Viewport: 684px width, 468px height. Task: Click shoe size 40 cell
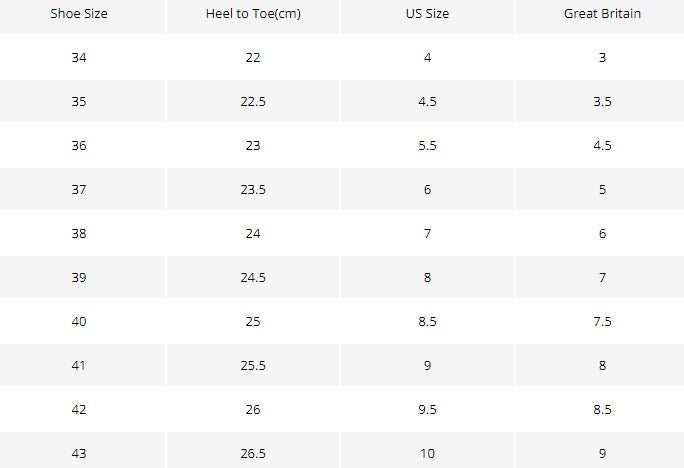click(79, 321)
